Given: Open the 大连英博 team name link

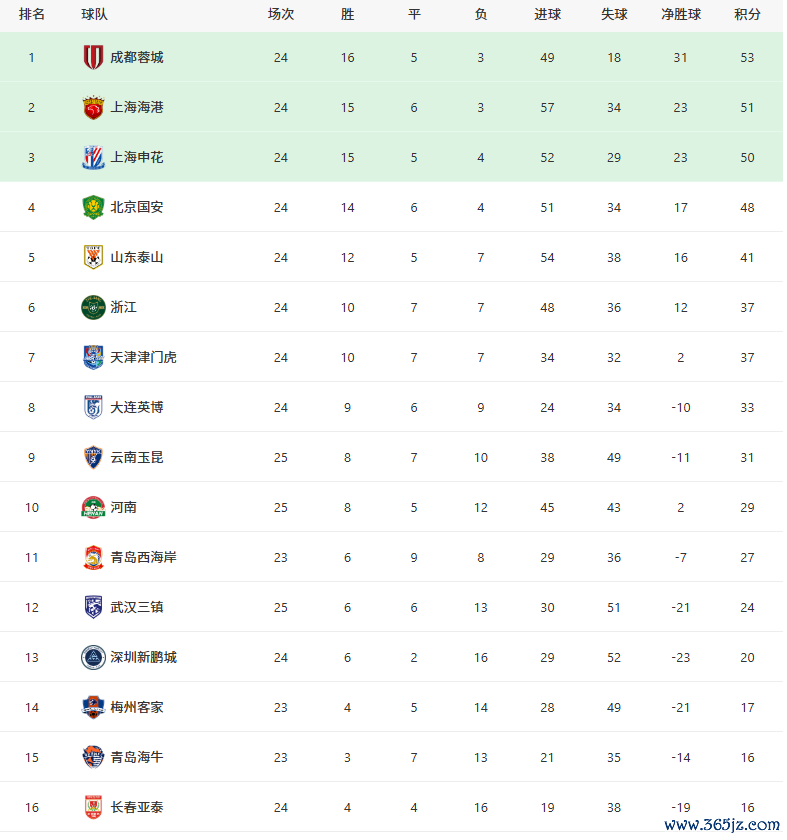Looking at the screenshot, I should click(137, 407).
